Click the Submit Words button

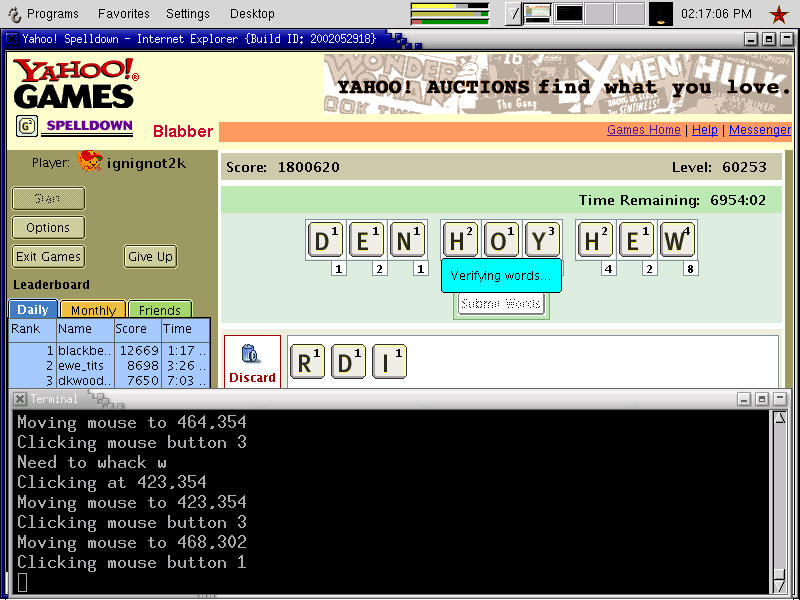(501, 304)
